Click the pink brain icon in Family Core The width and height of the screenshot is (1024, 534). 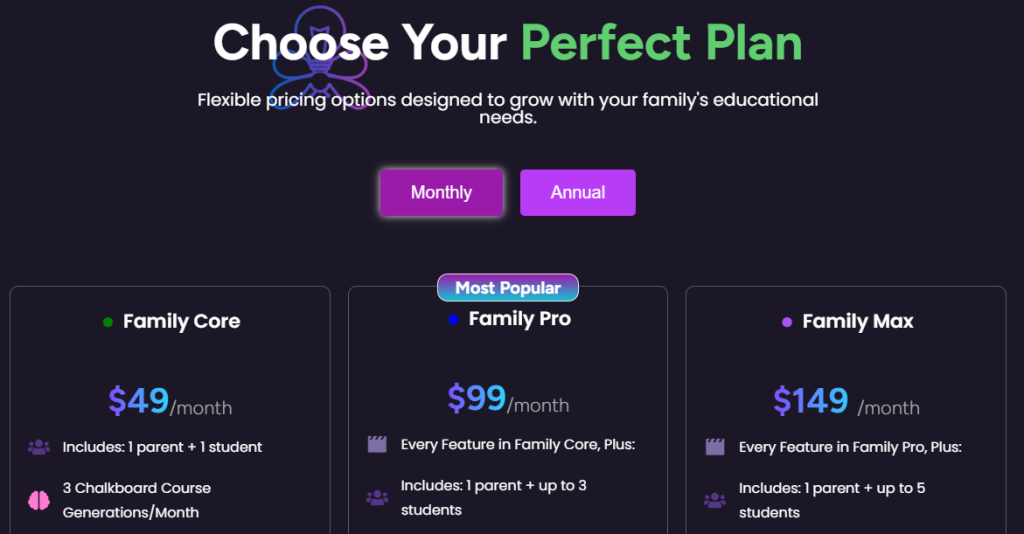39,500
